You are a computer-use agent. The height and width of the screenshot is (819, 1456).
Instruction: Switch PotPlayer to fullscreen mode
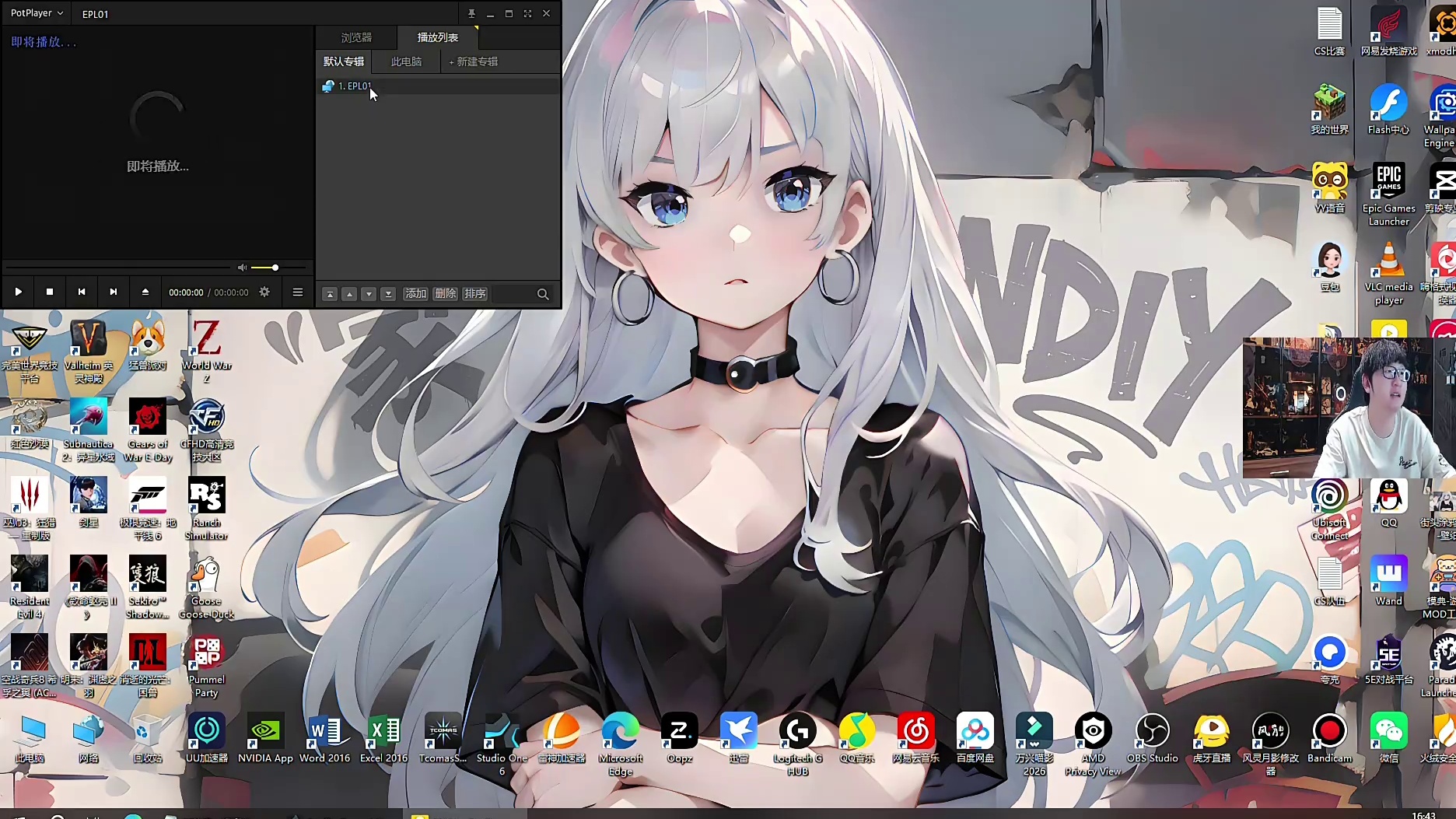pyautogui.click(x=527, y=13)
